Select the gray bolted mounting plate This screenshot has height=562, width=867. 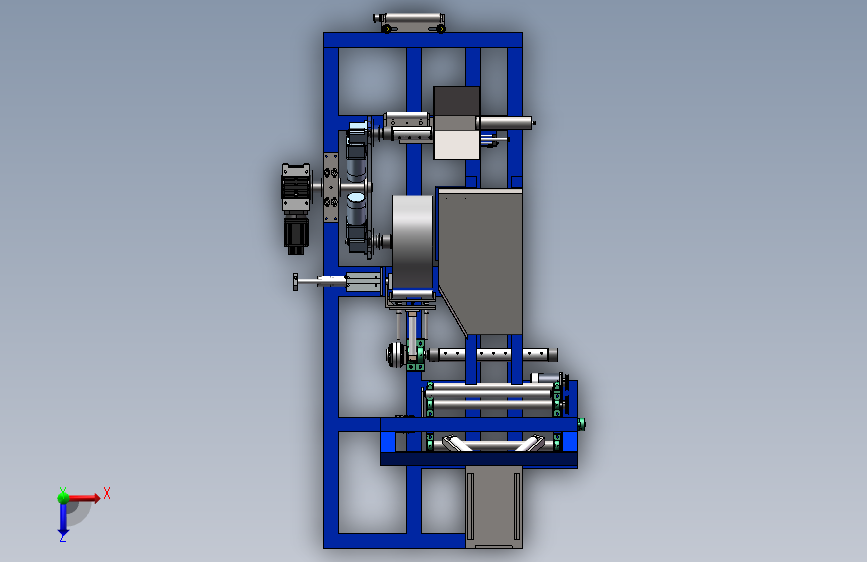pyautogui.click(x=331, y=188)
